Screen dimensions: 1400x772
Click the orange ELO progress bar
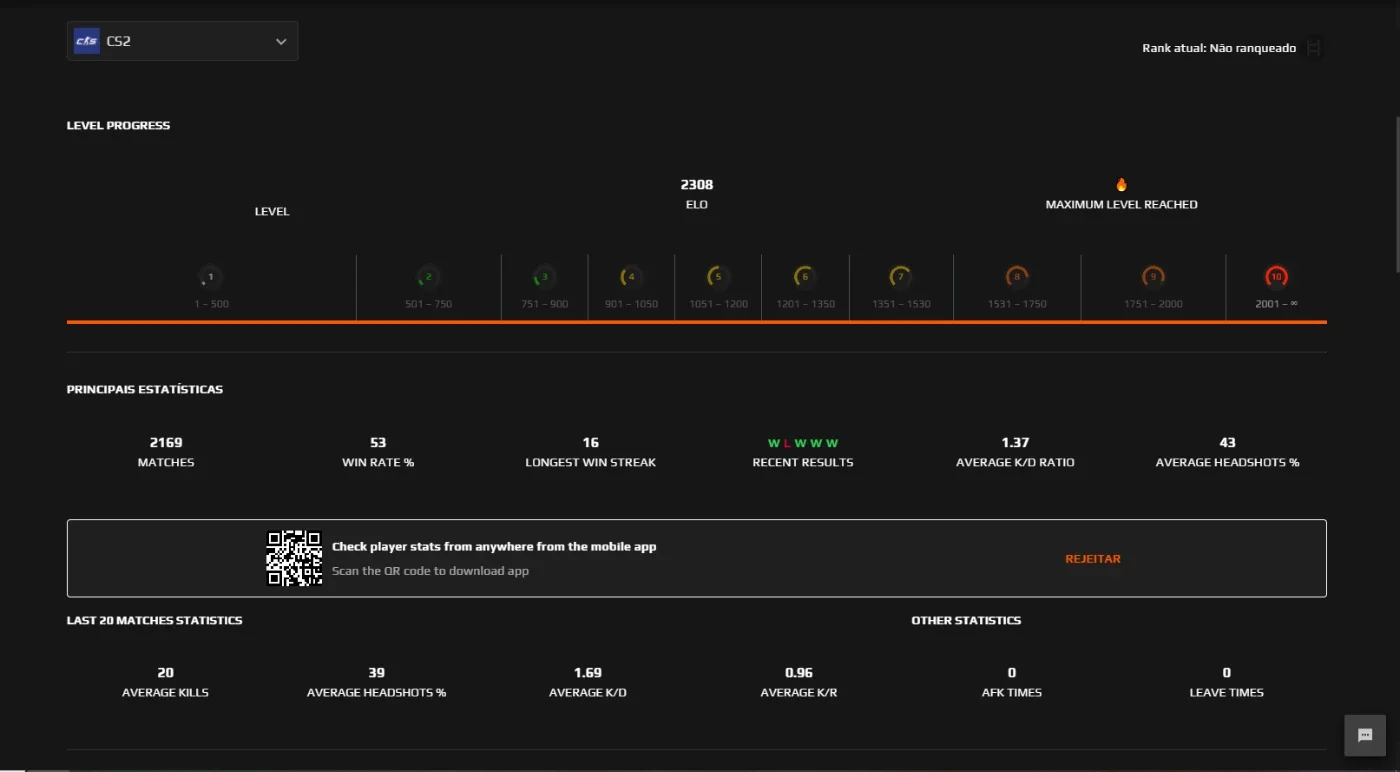[697, 322]
